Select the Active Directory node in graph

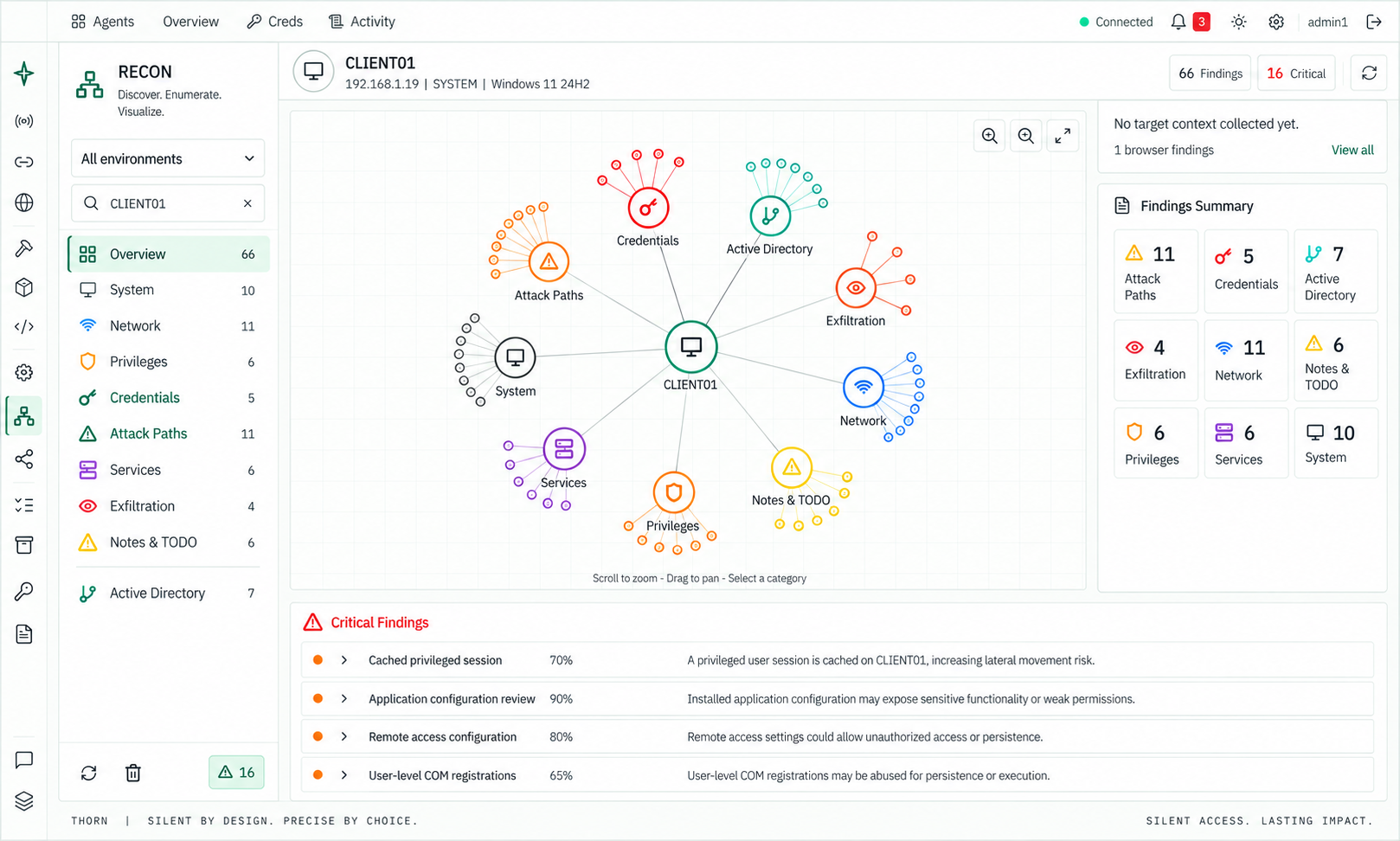770,215
